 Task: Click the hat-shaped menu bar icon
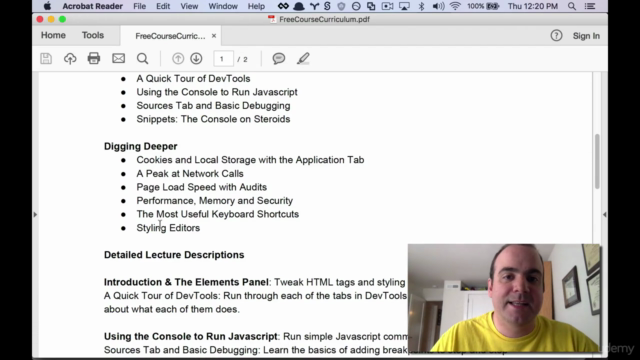299,6
